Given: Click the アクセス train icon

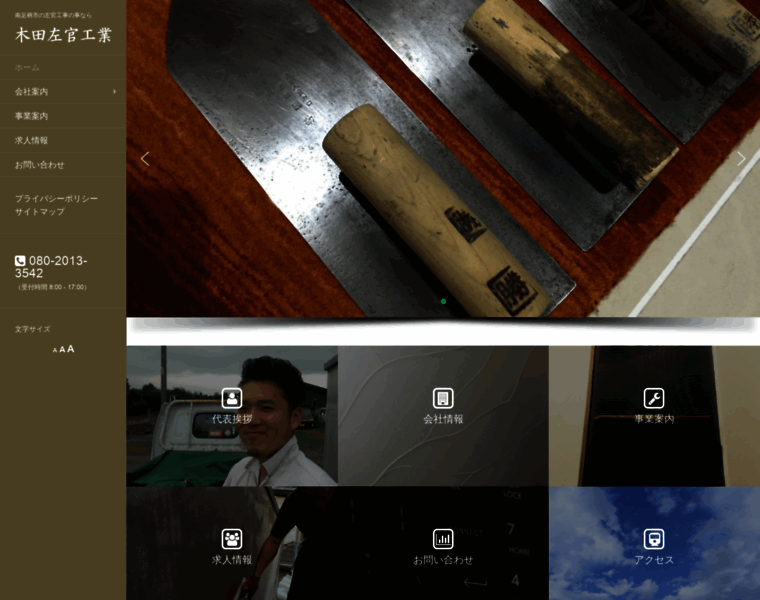Looking at the screenshot, I should tap(654, 539).
